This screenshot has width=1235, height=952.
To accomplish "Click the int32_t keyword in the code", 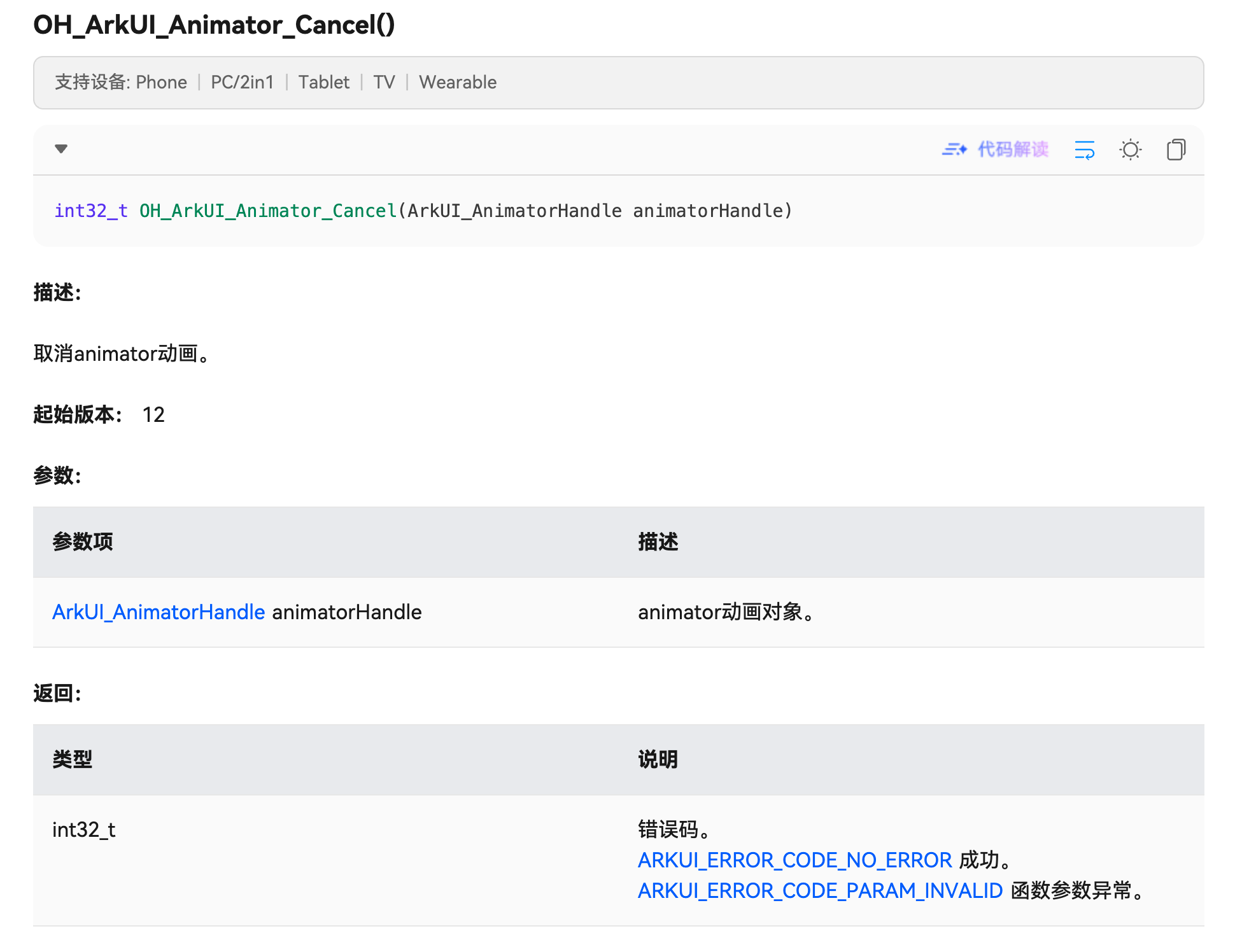I will (x=91, y=211).
